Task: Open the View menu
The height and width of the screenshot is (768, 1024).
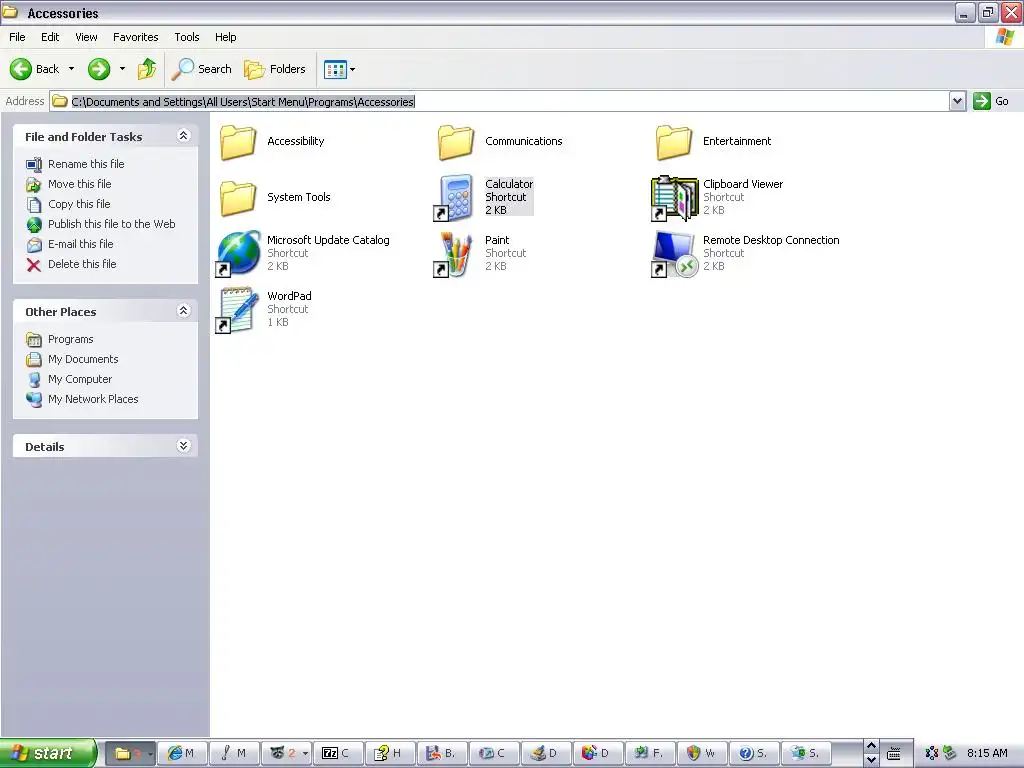Action: point(86,37)
